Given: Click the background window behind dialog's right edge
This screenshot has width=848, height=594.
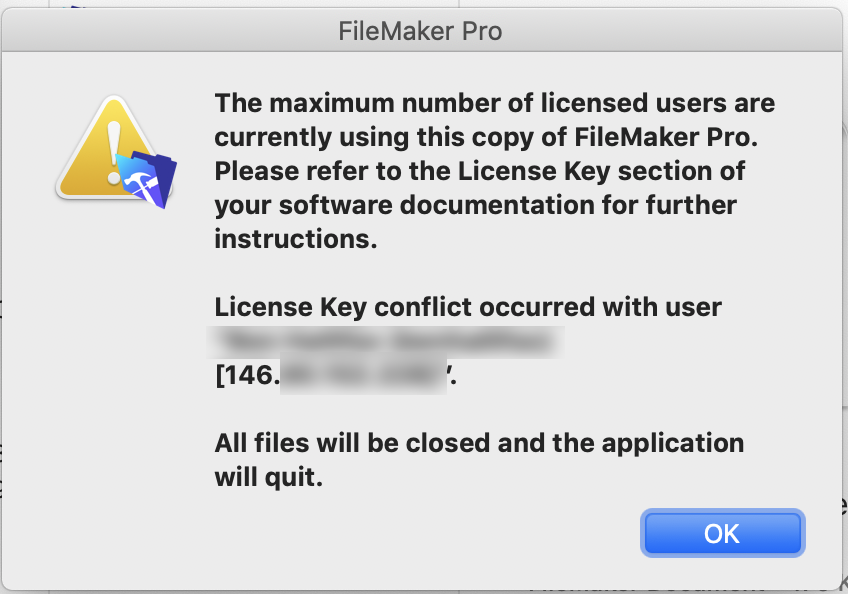Looking at the screenshot, I should click(845, 270).
